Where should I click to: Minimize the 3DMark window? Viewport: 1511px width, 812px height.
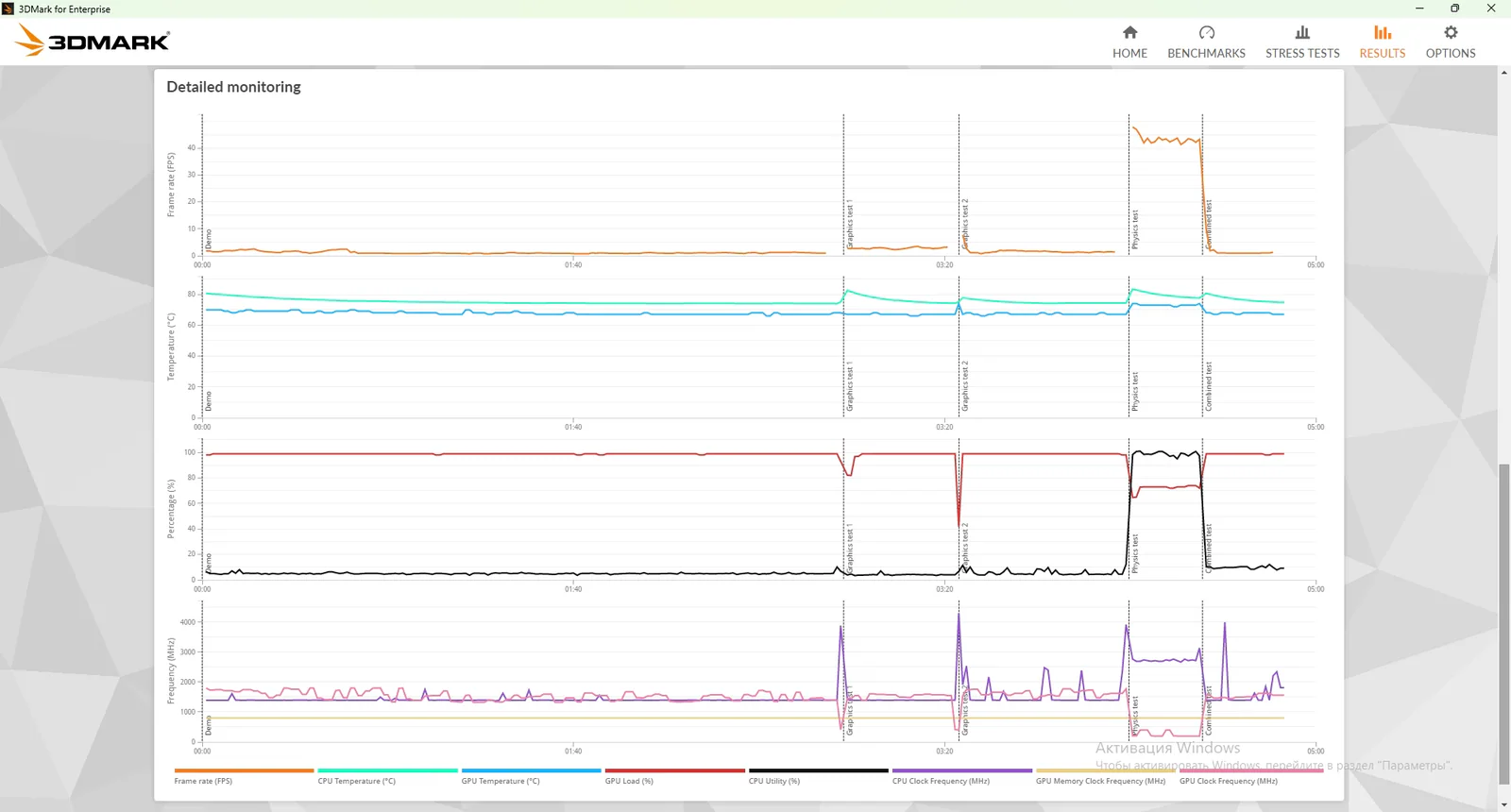(x=1419, y=8)
